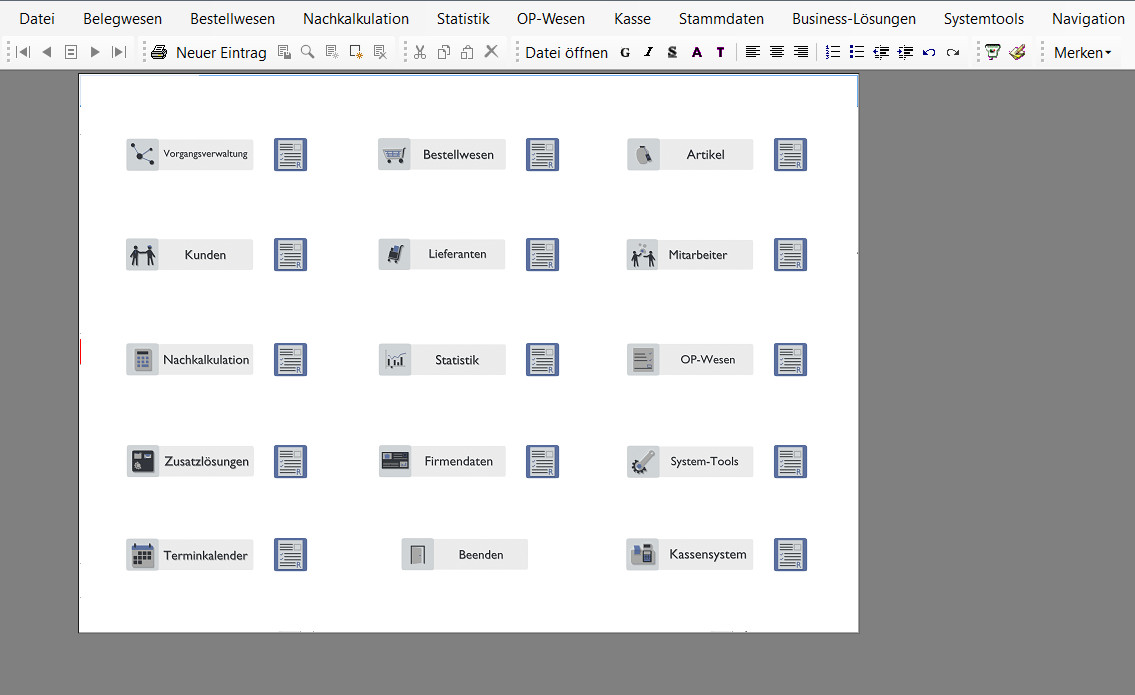The width and height of the screenshot is (1135, 695).
Task: Expand the Merken dropdown
Action: click(x=1082, y=52)
